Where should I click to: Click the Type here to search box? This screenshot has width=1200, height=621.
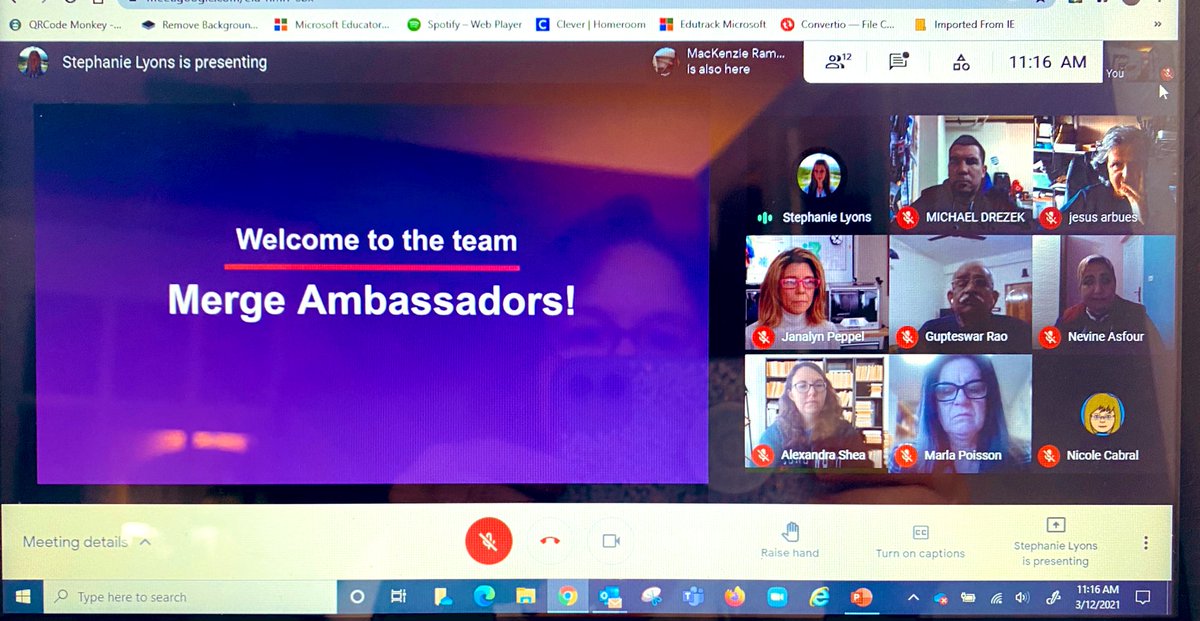coord(190,597)
